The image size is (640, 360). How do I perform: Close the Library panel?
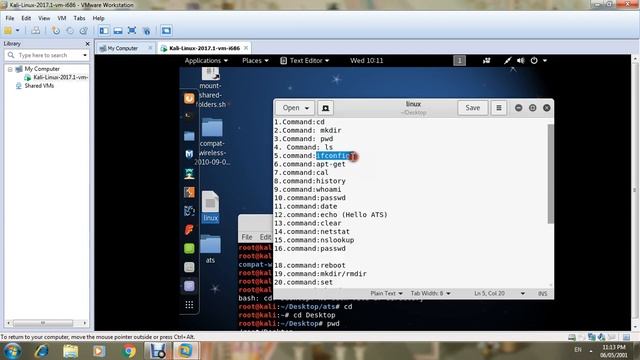click(87, 44)
